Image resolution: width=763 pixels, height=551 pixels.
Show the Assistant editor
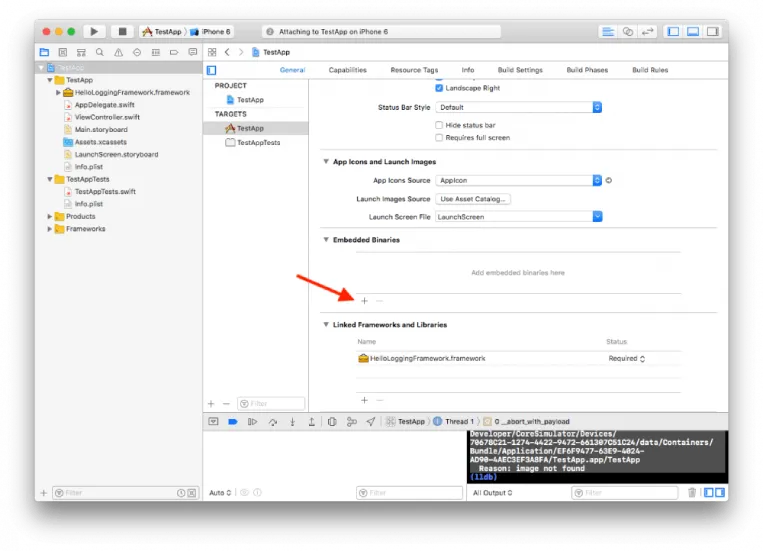628,32
